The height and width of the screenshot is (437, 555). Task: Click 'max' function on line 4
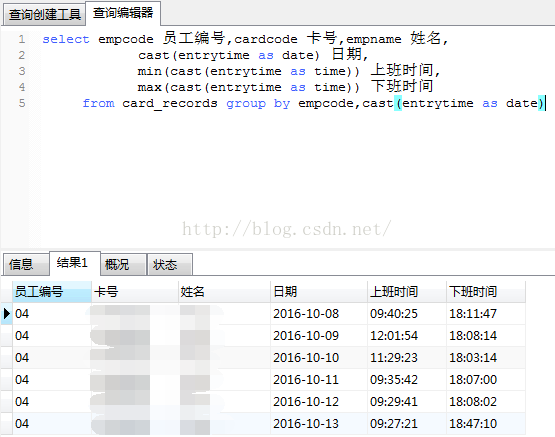click(149, 87)
